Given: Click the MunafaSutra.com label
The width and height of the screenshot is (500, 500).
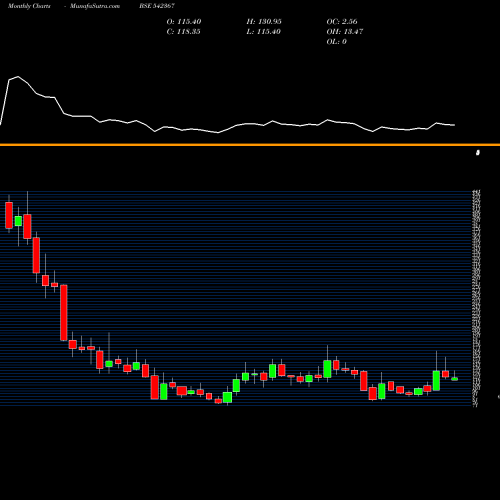Looking at the screenshot, I should coord(95,6).
